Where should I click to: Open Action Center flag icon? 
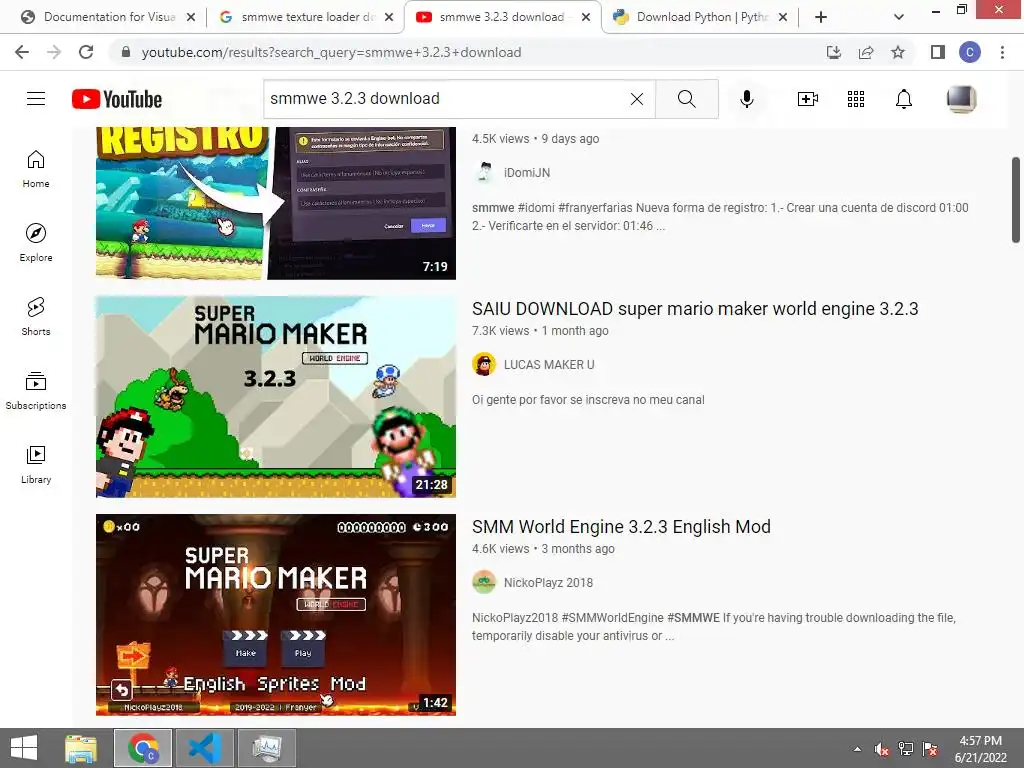[930, 749]
